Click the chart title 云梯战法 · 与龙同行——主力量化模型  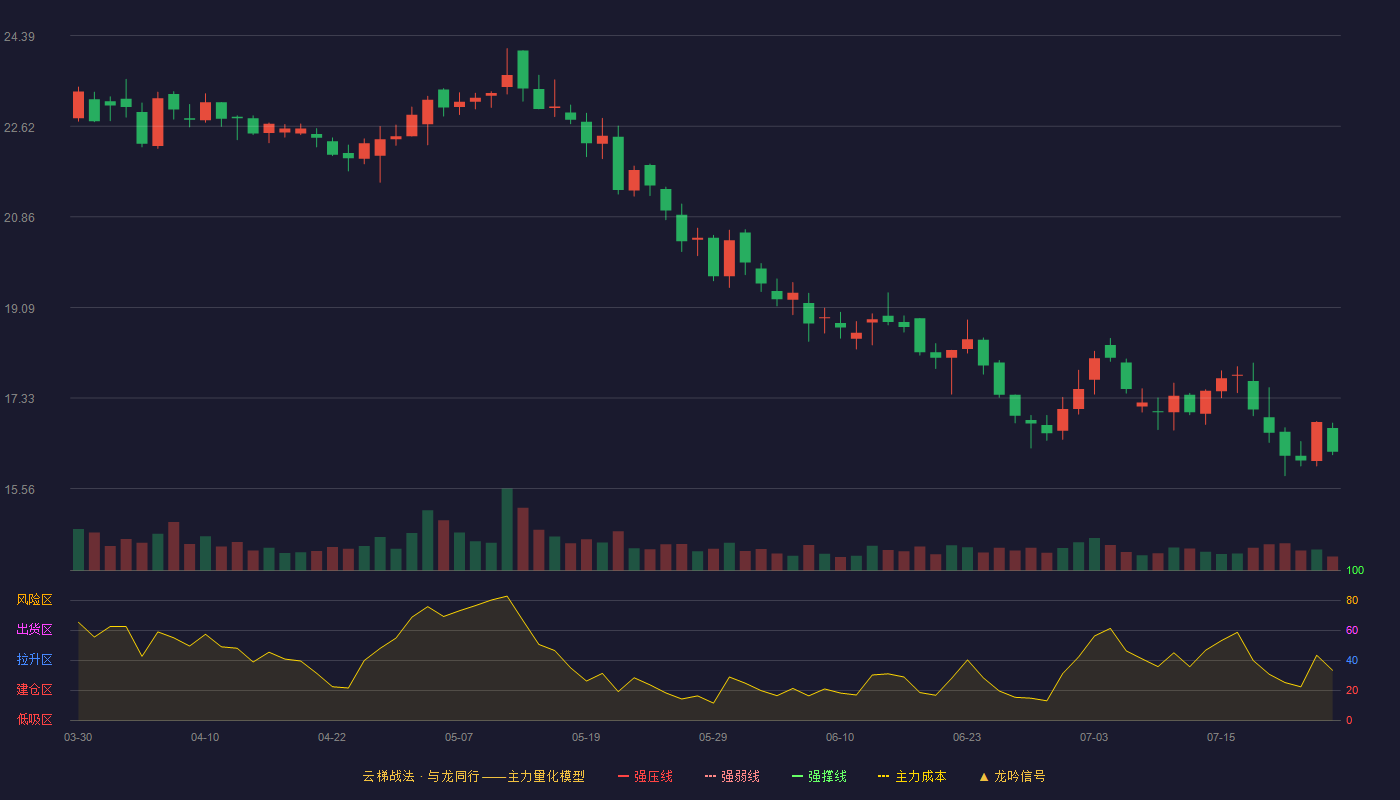click(473, 776)
